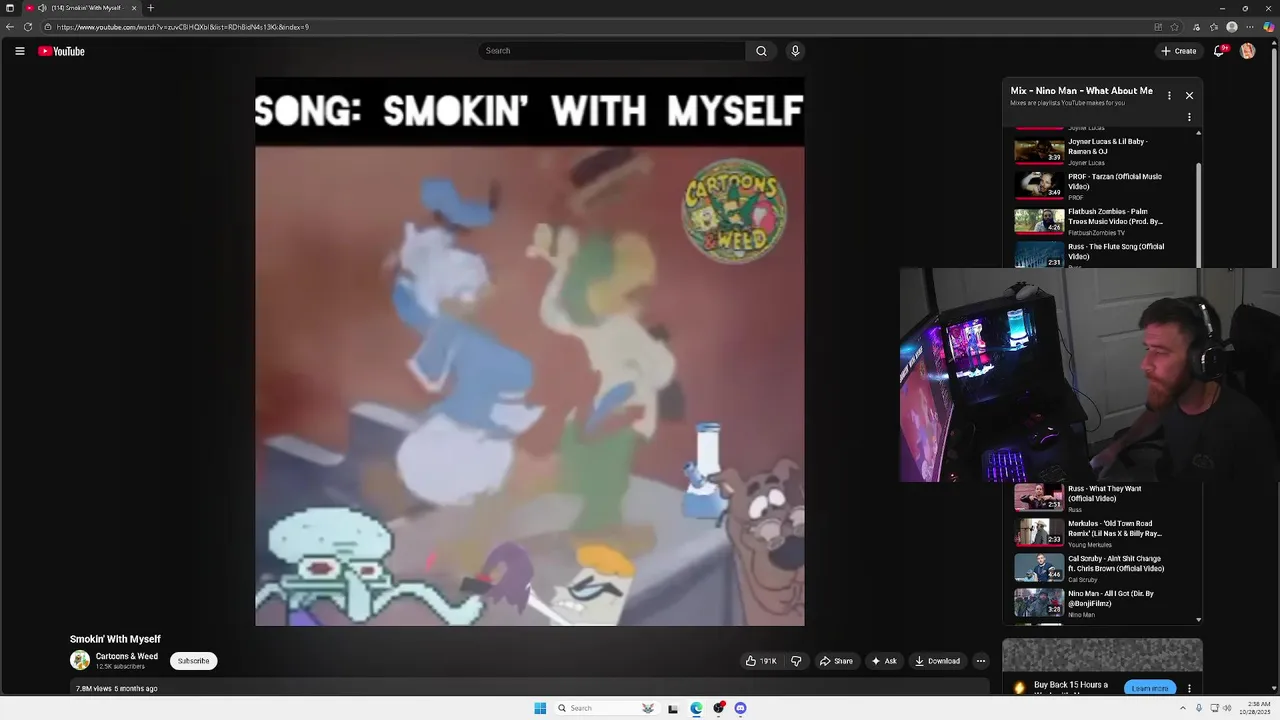This screenshot has height=720, width=1280.
Task: Open Edge settings and more ellipsis
Action: point(1250,27)
